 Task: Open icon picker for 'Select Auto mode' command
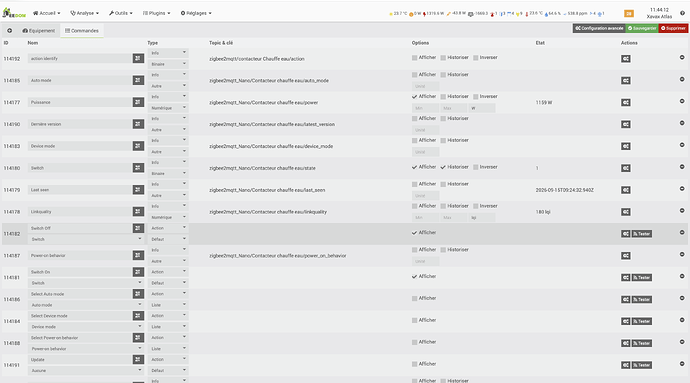click(138, 294)
